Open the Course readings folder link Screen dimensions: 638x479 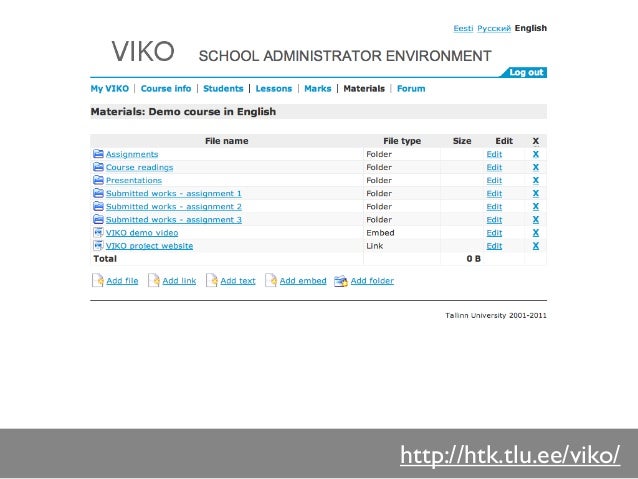[139, 167]
